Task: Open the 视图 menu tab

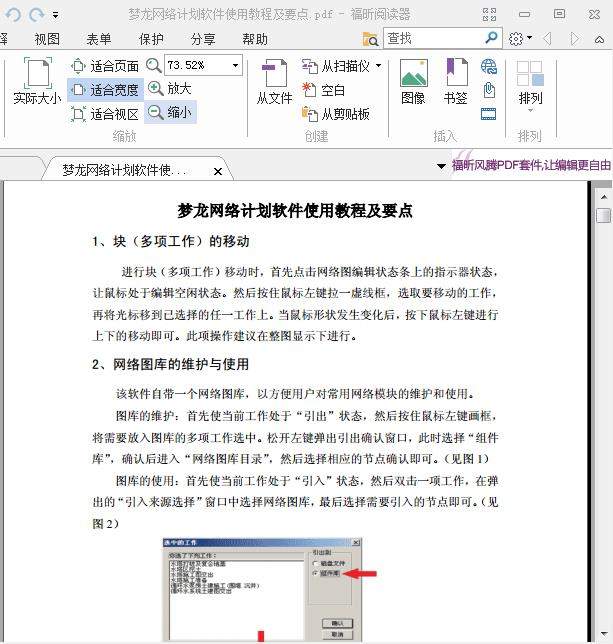Action: tap(47, 39)
